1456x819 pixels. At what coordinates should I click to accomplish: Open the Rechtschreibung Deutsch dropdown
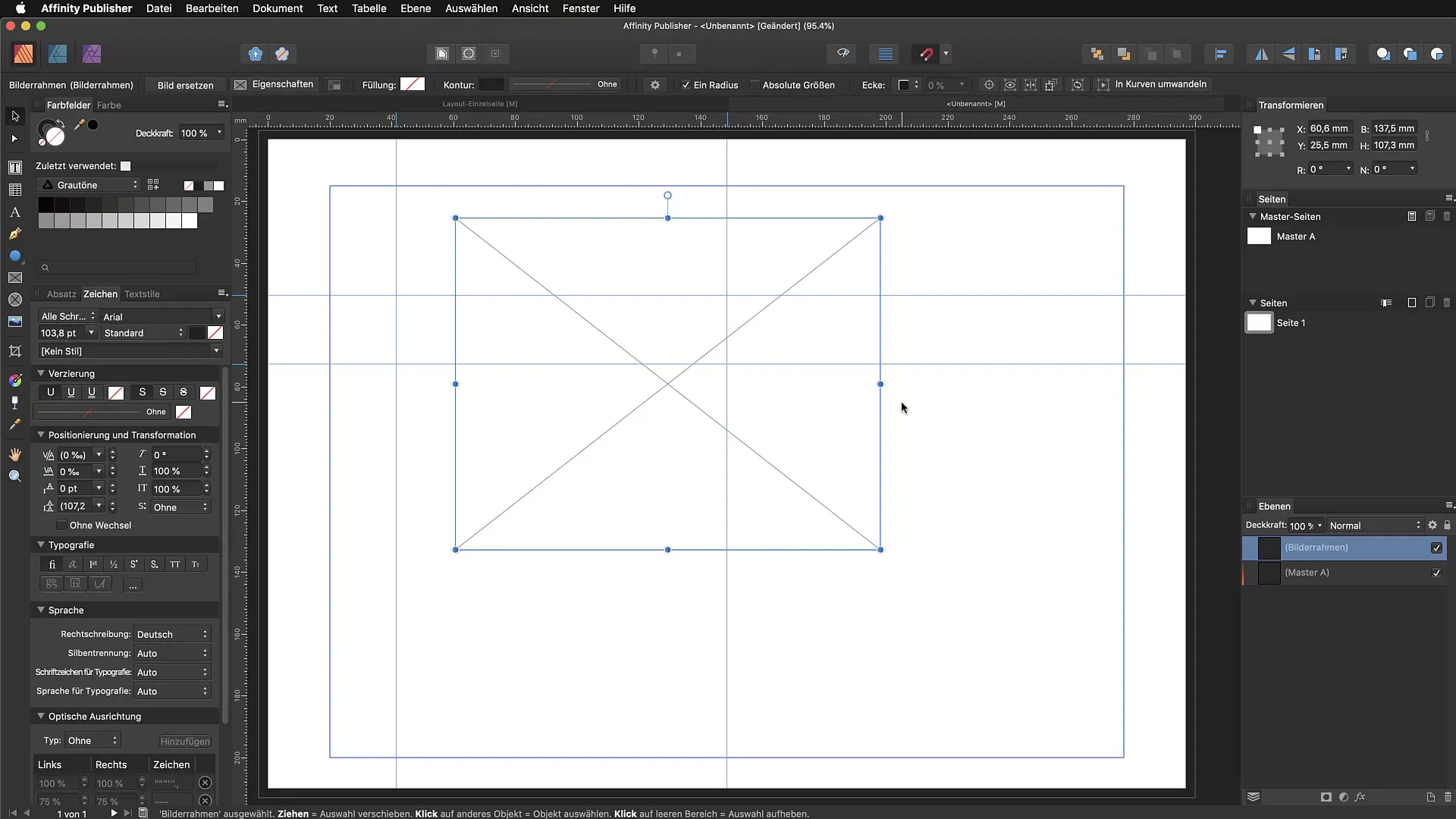[x=172, y=634]
